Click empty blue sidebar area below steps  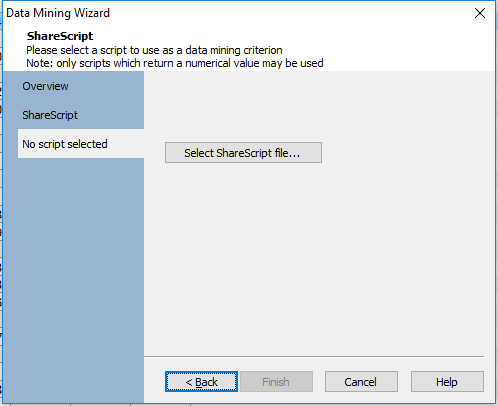coord(73,280)
